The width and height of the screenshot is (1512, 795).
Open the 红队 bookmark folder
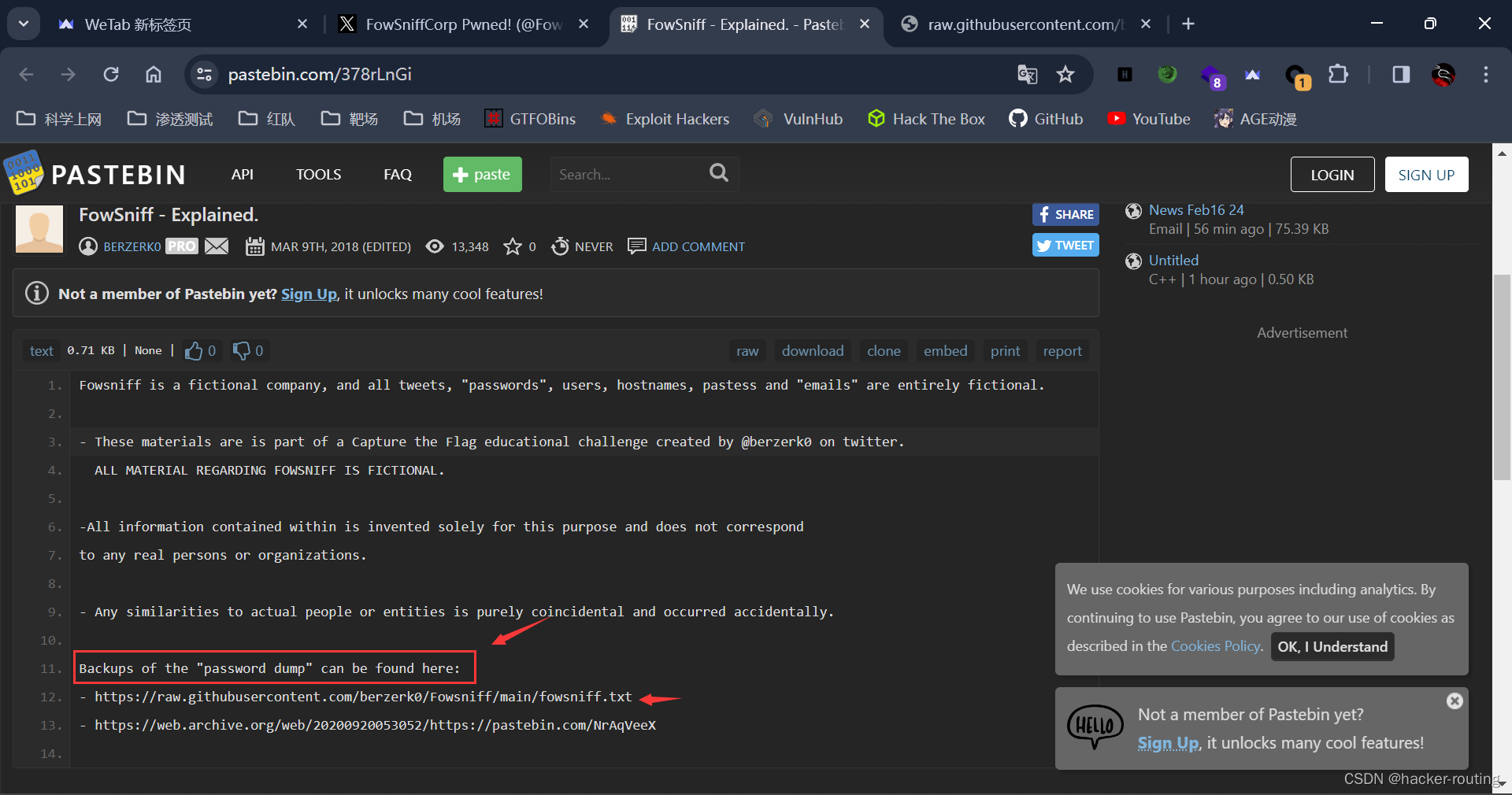(x=267, y=119)
